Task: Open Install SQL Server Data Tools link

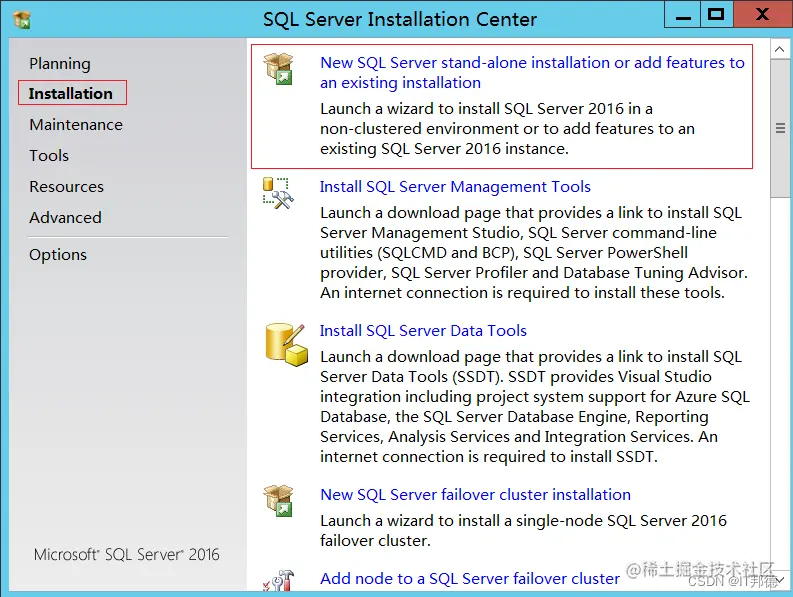Action: point(423,330)
